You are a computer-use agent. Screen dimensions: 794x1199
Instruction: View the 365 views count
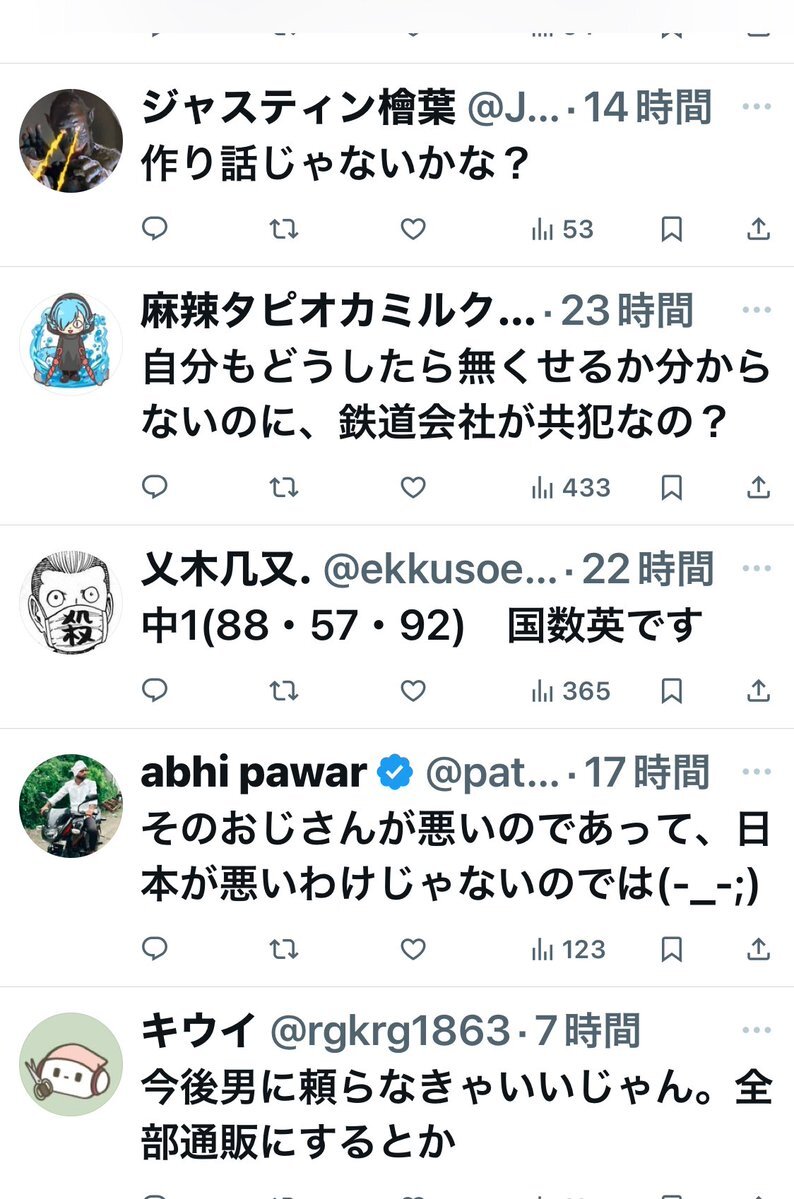570,691
